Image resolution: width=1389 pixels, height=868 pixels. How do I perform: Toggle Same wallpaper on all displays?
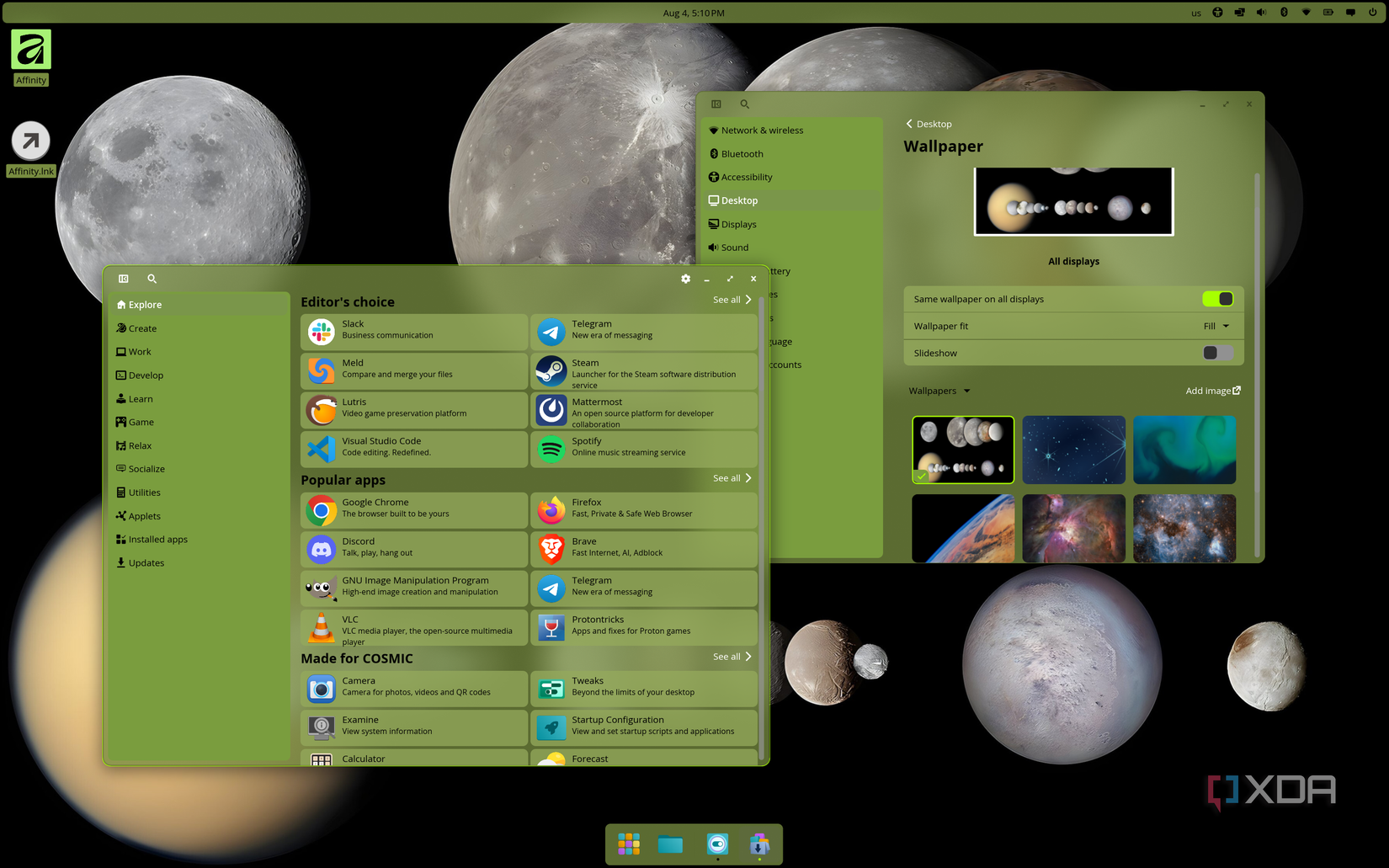[x=1218, y=299]
